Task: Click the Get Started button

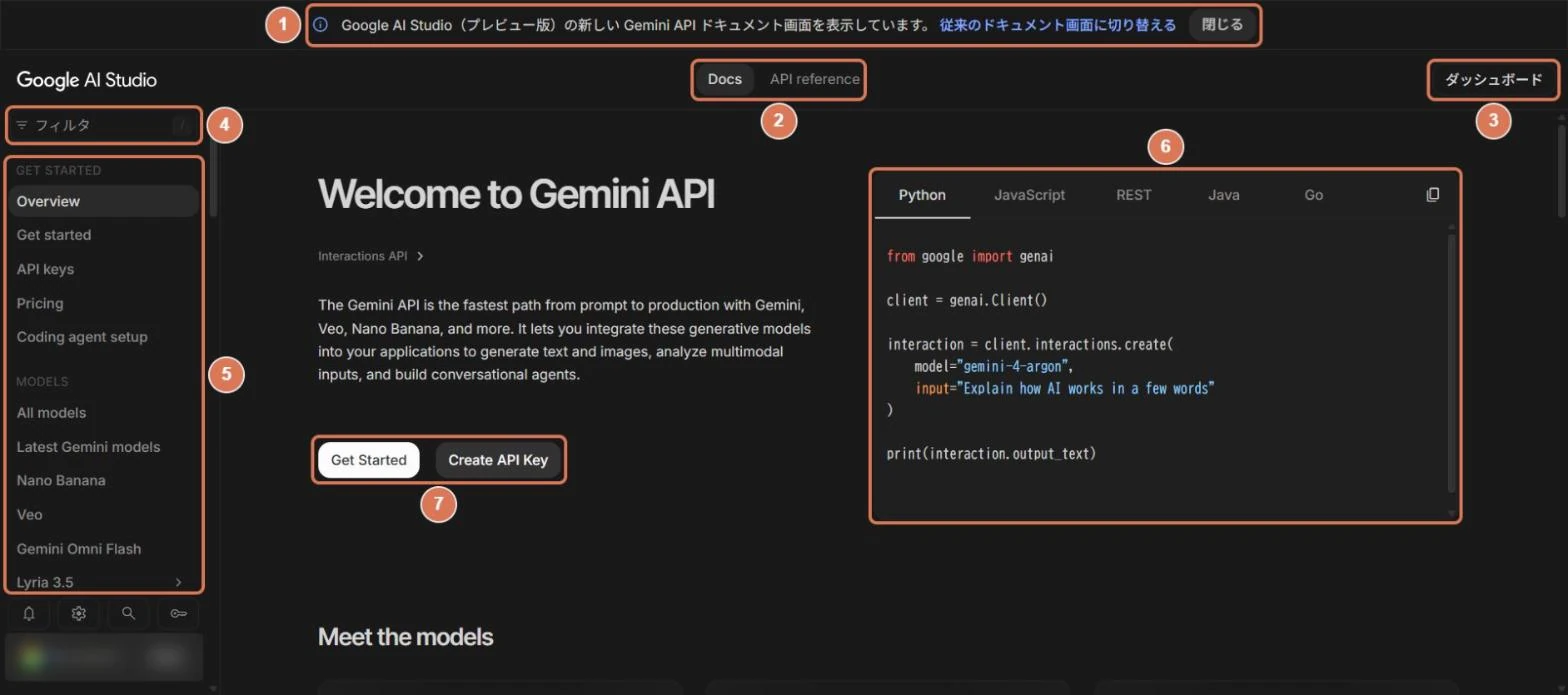Action: (369, 460)
